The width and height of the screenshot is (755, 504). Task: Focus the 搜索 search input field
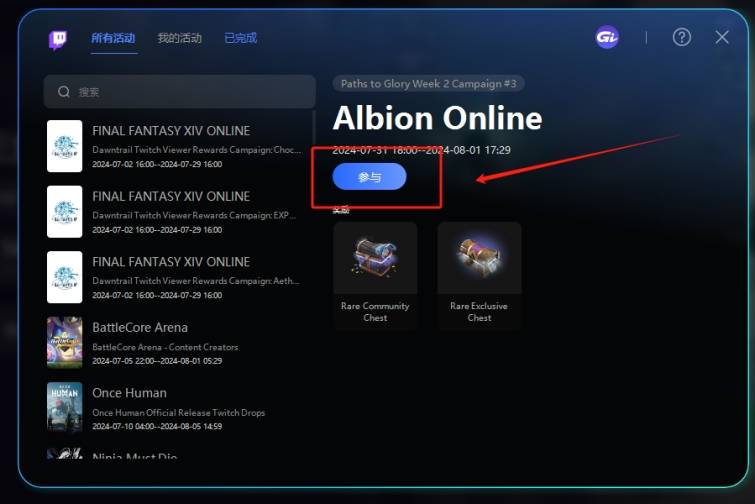click(x=180, y=91)
